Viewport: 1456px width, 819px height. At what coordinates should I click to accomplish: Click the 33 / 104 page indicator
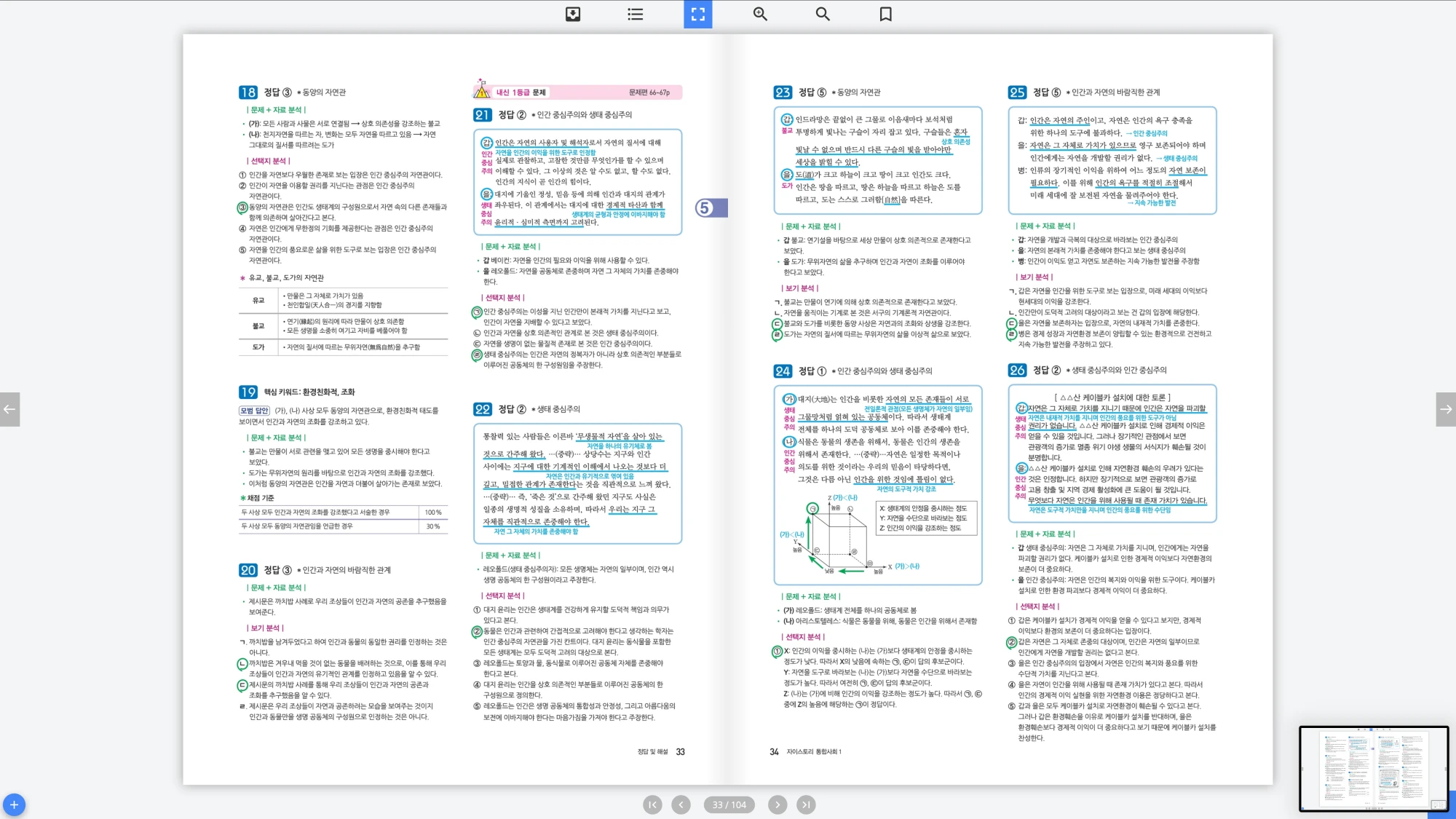click(729, 804)
